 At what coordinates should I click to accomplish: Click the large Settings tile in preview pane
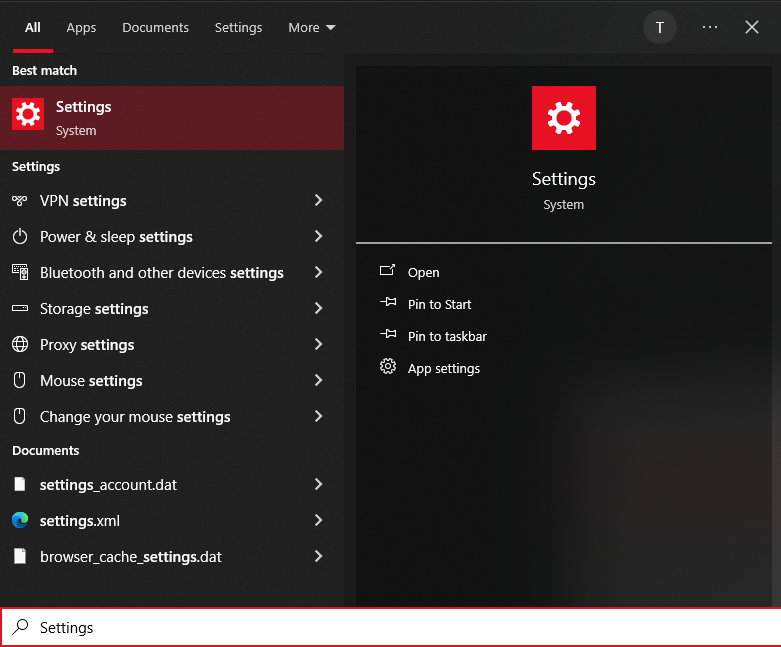click(563, 118)
